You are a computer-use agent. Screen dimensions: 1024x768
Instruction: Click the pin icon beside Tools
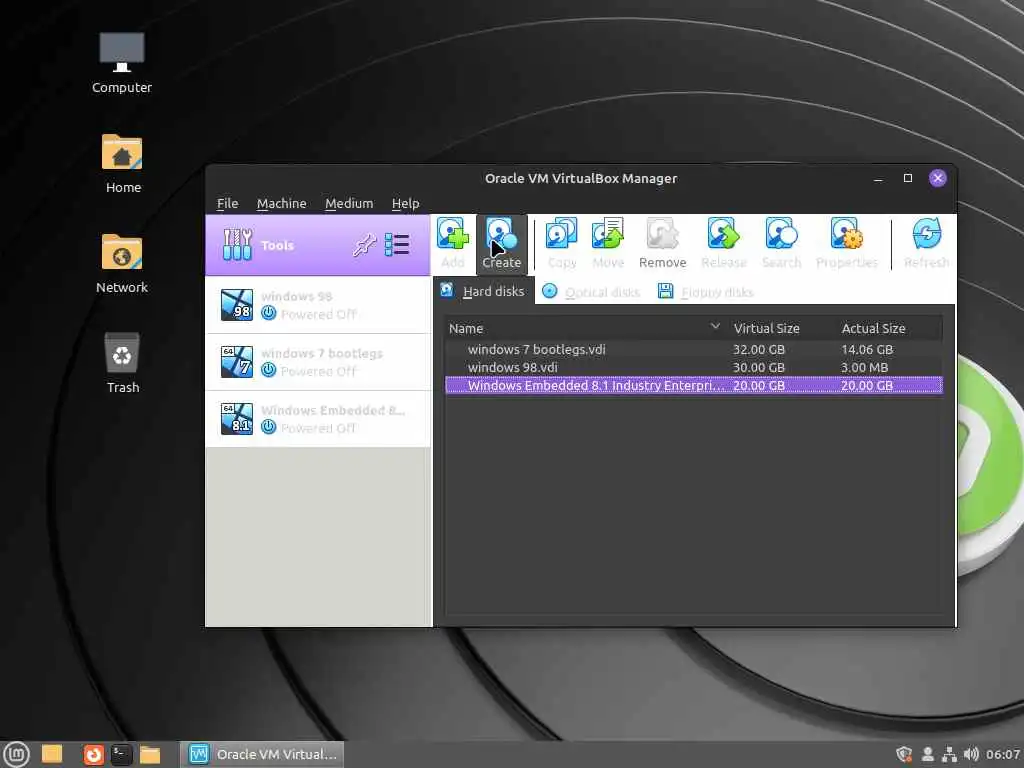pyautogui.click(x=364, y=246)
